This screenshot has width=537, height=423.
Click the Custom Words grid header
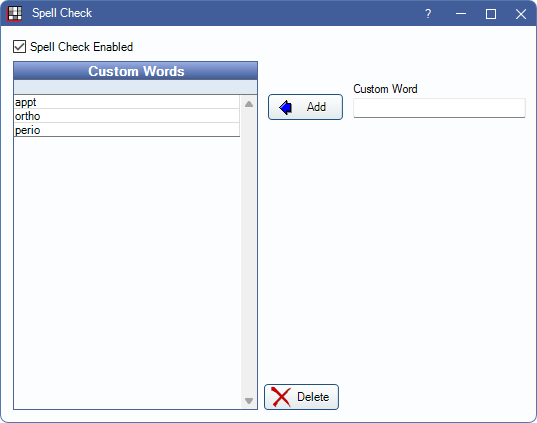click(136, 71)
